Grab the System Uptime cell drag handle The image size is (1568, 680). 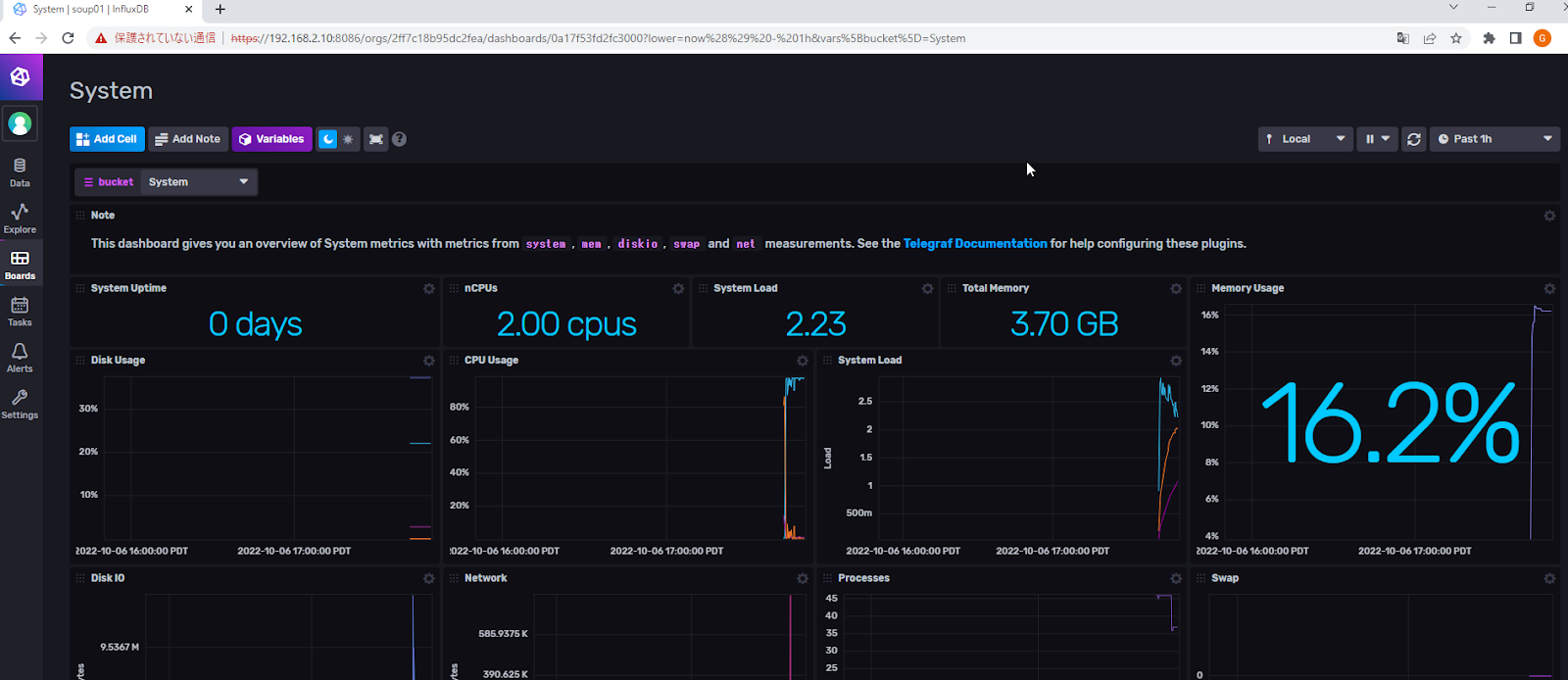point(80,288)
